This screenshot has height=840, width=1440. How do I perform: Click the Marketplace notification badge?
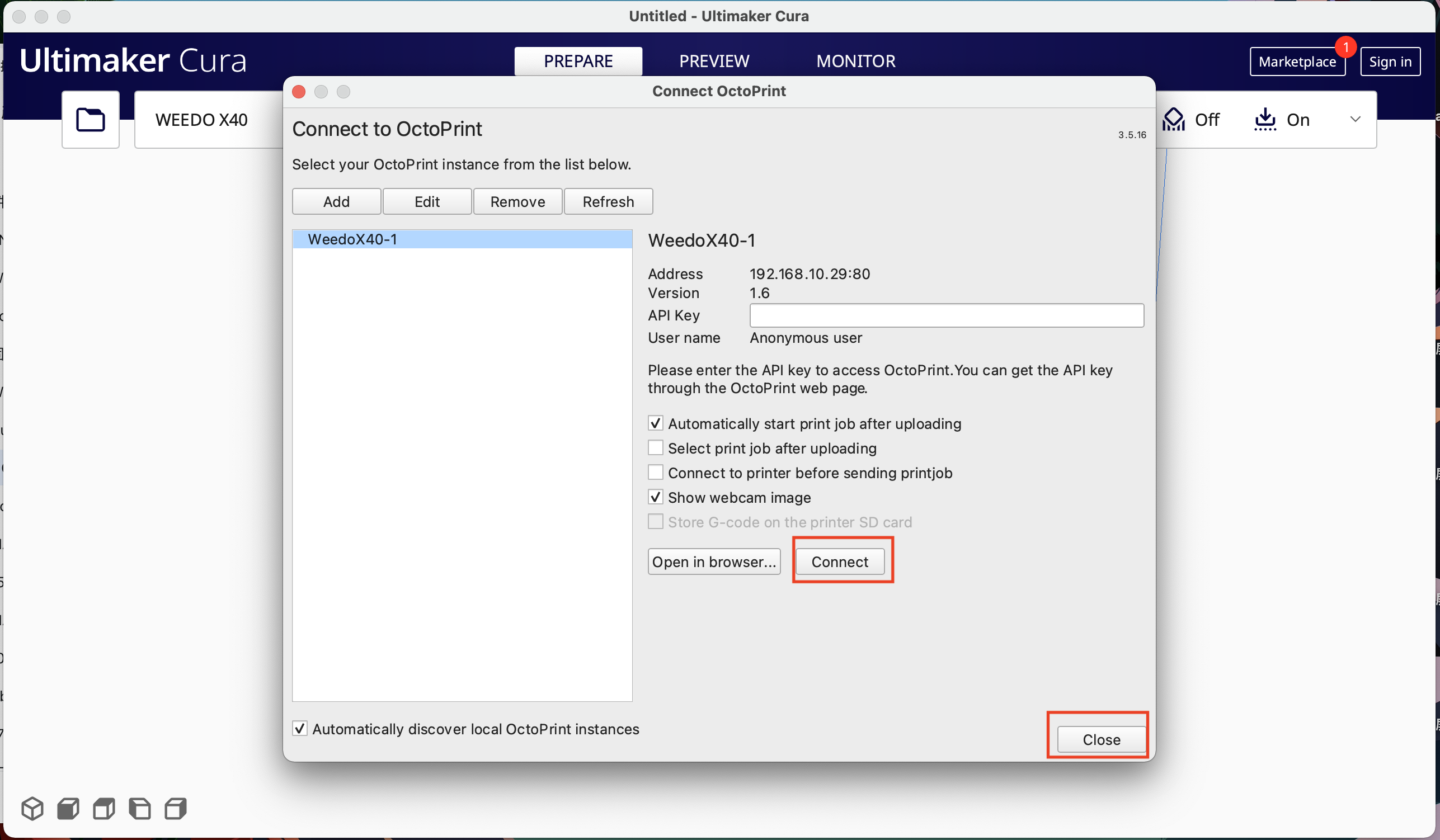click(1345, 47)
